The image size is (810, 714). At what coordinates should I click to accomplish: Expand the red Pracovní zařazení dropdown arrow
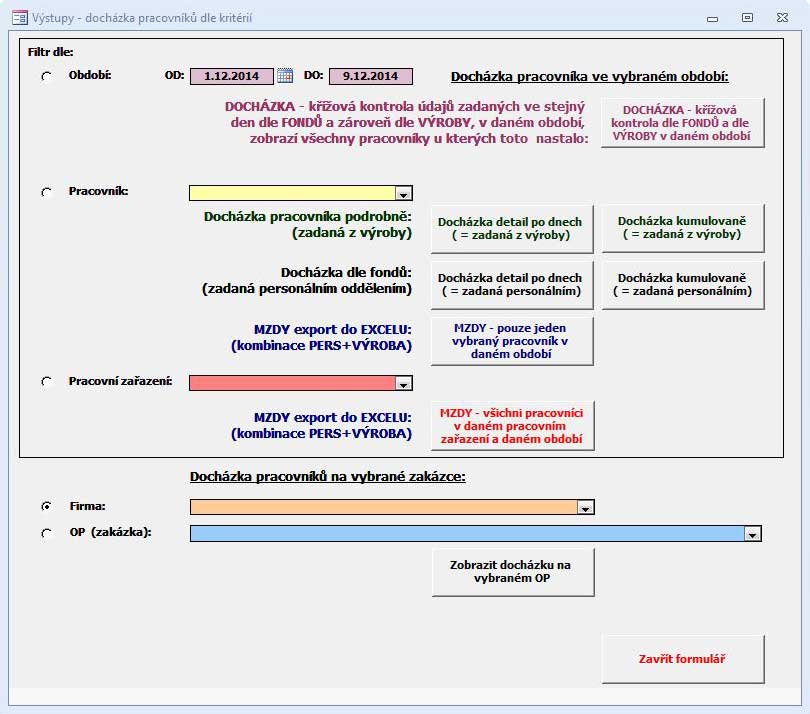coord(403,383)
